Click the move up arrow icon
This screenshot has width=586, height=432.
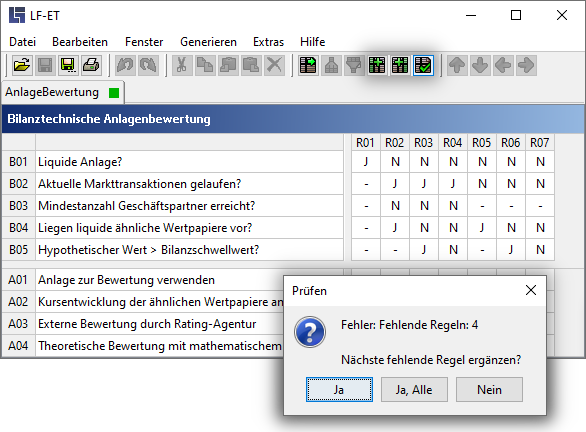click(457, 65)
